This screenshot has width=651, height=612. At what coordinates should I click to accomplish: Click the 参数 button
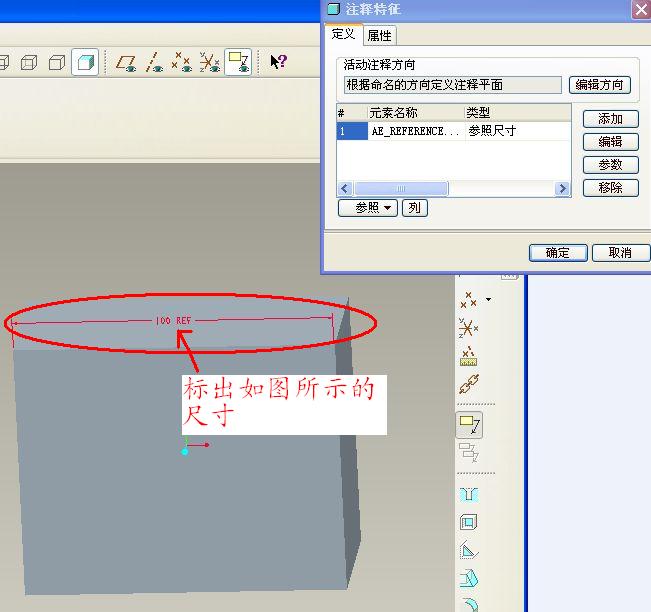(610, 165)
